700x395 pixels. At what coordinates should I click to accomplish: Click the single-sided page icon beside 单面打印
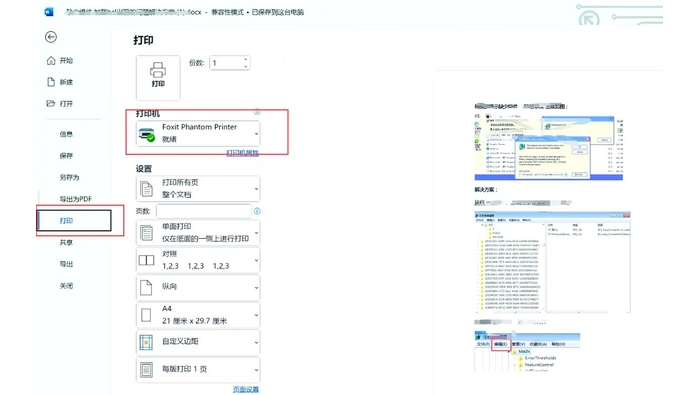146,233
